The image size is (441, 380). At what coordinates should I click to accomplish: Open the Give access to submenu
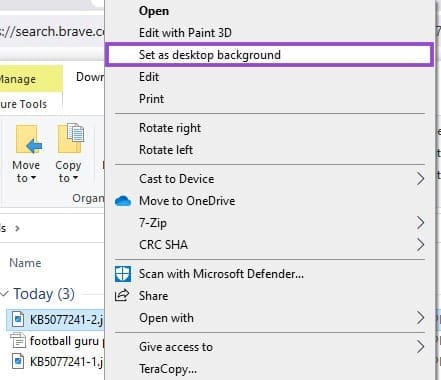[x=269, y=347]
